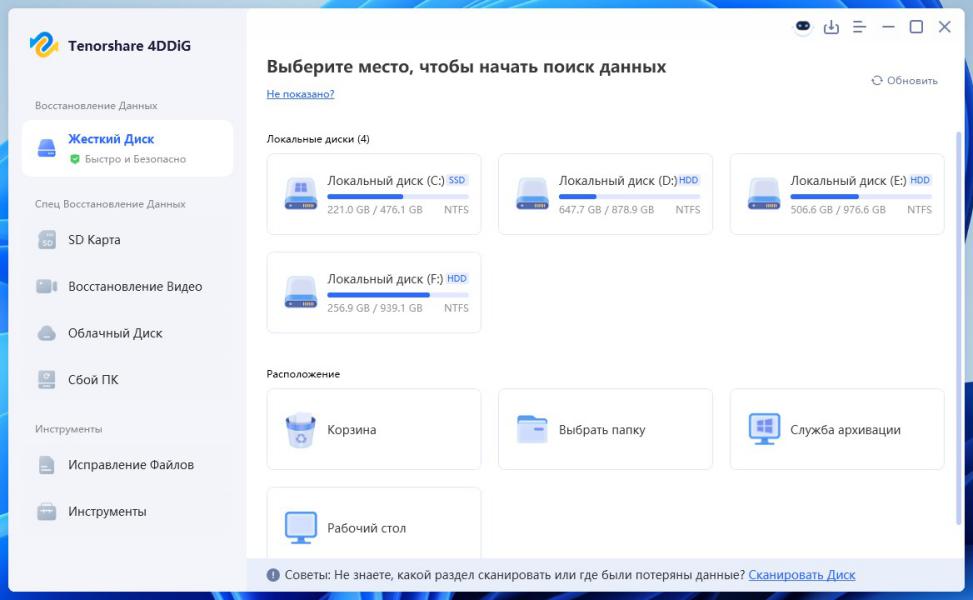Click the chatbot assistant icon in title bar

point(803,27)
